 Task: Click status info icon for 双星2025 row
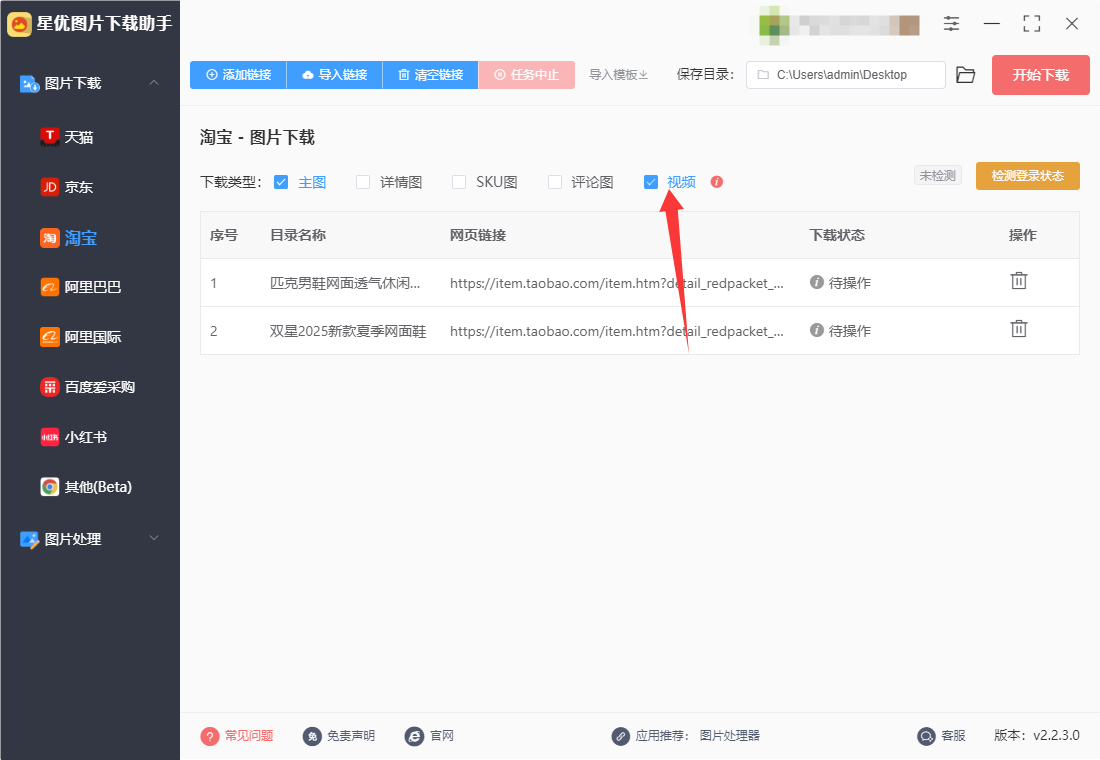817,330
